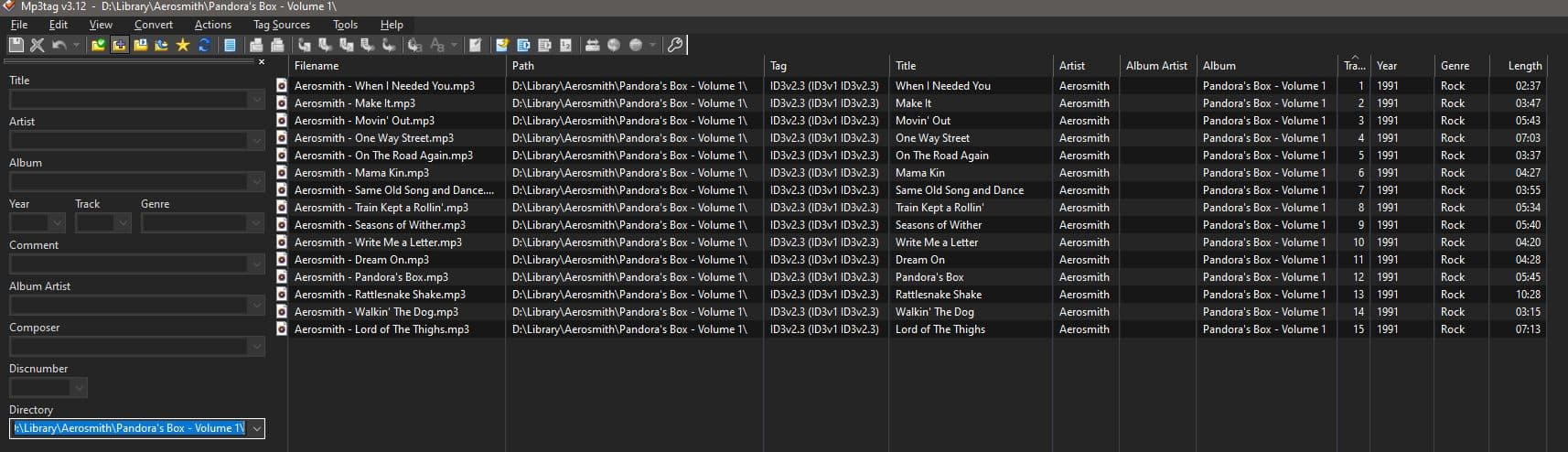
Task: Click the Refresh blue arrows icon
Action: tap(203, 45)
